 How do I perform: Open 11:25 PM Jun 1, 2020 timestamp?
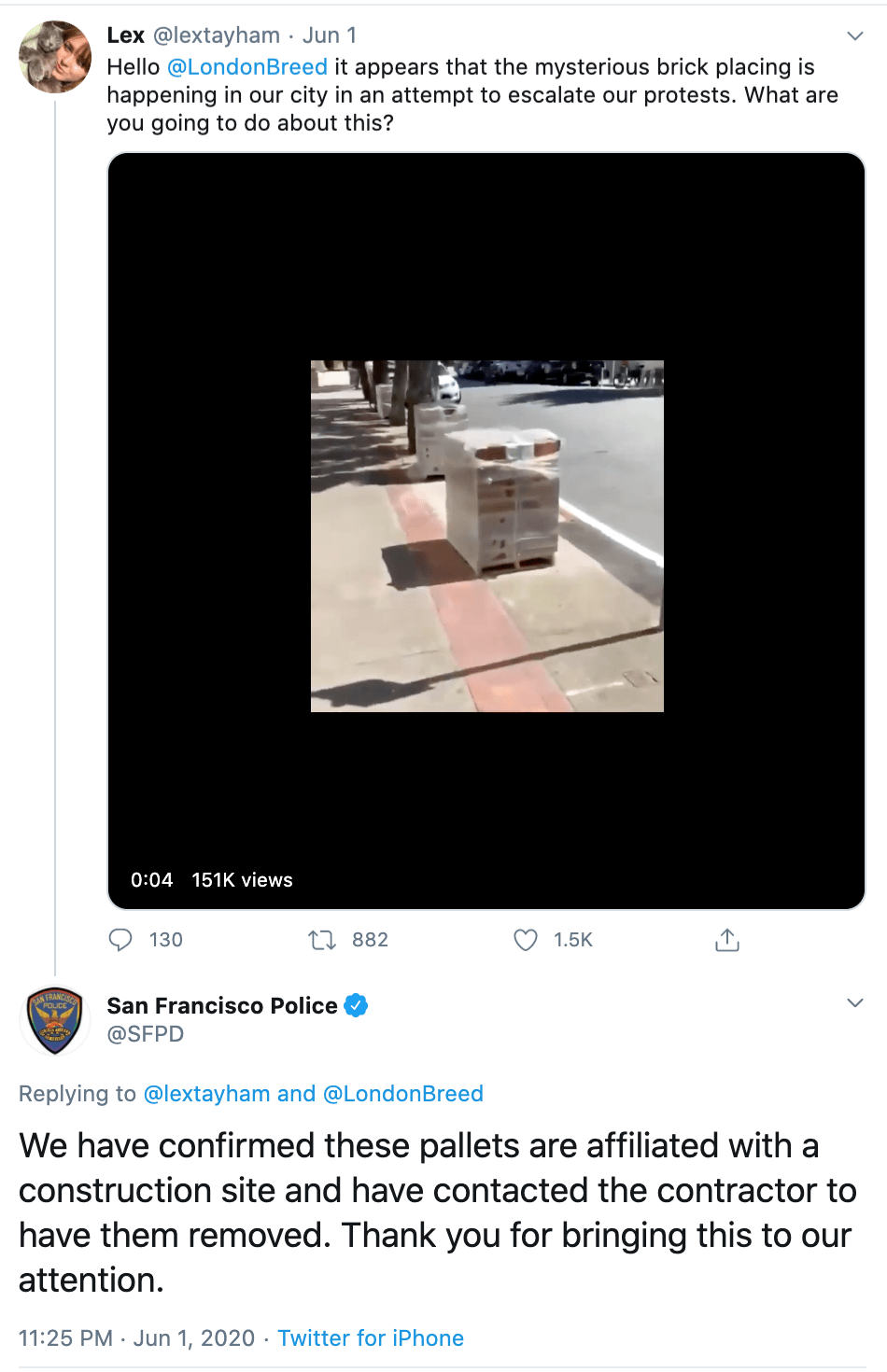point(137,1337)
